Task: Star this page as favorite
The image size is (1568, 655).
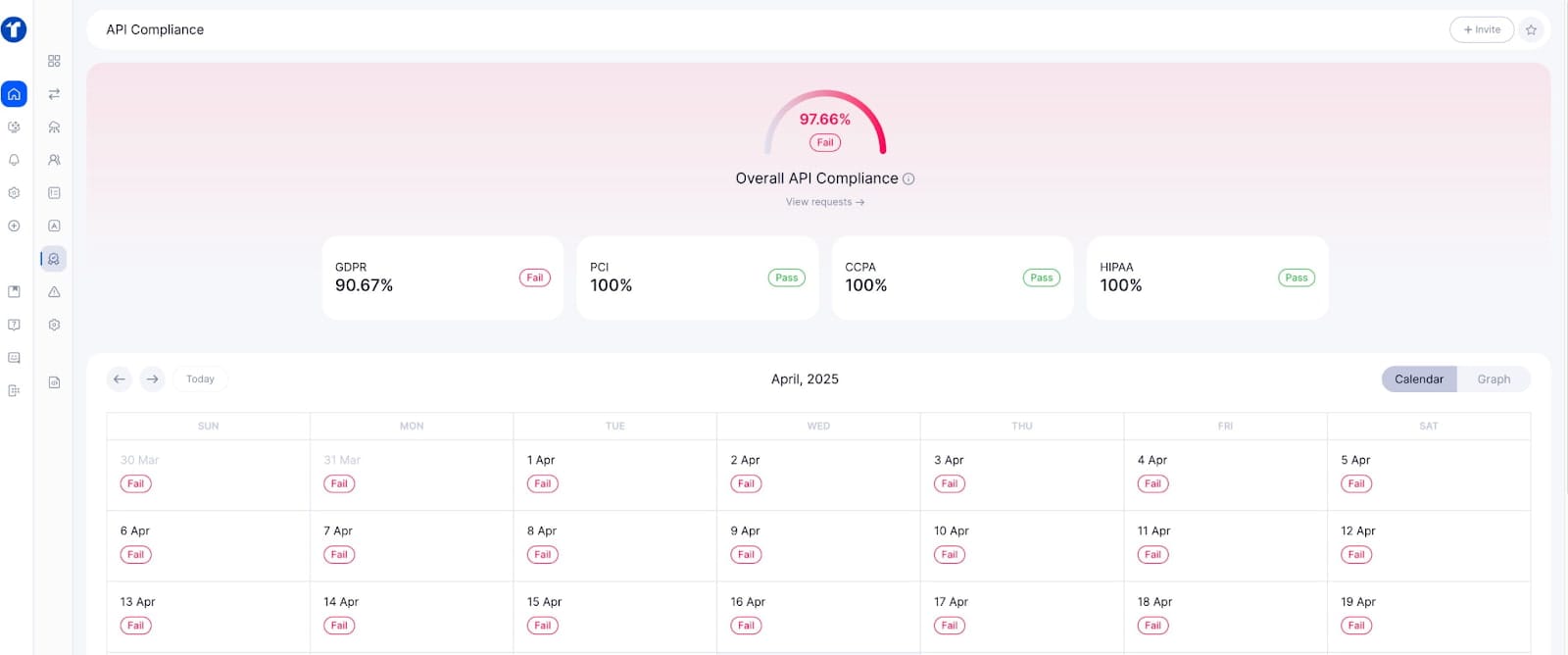Action: click(1531, 29)
